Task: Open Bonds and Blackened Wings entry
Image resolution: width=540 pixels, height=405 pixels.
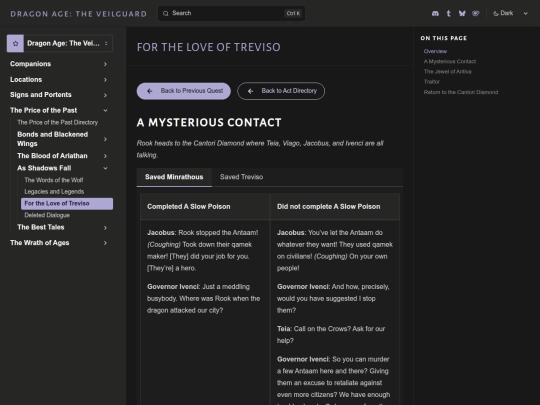Action: 52,139
